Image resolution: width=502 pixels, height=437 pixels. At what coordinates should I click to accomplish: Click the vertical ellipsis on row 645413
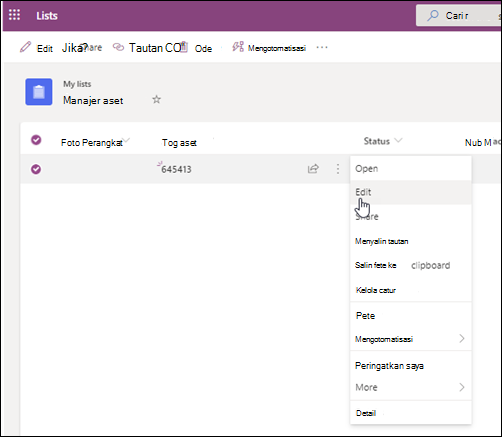[338, 169]
